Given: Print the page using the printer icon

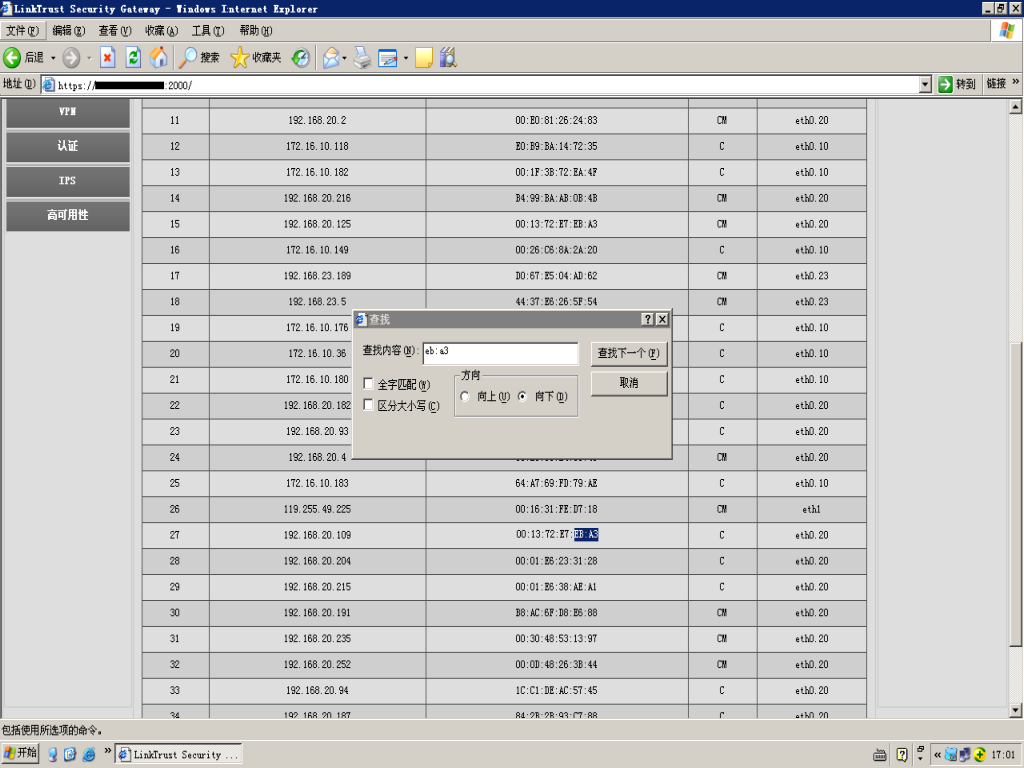Looking at the screenshot, I should (362, 58).
